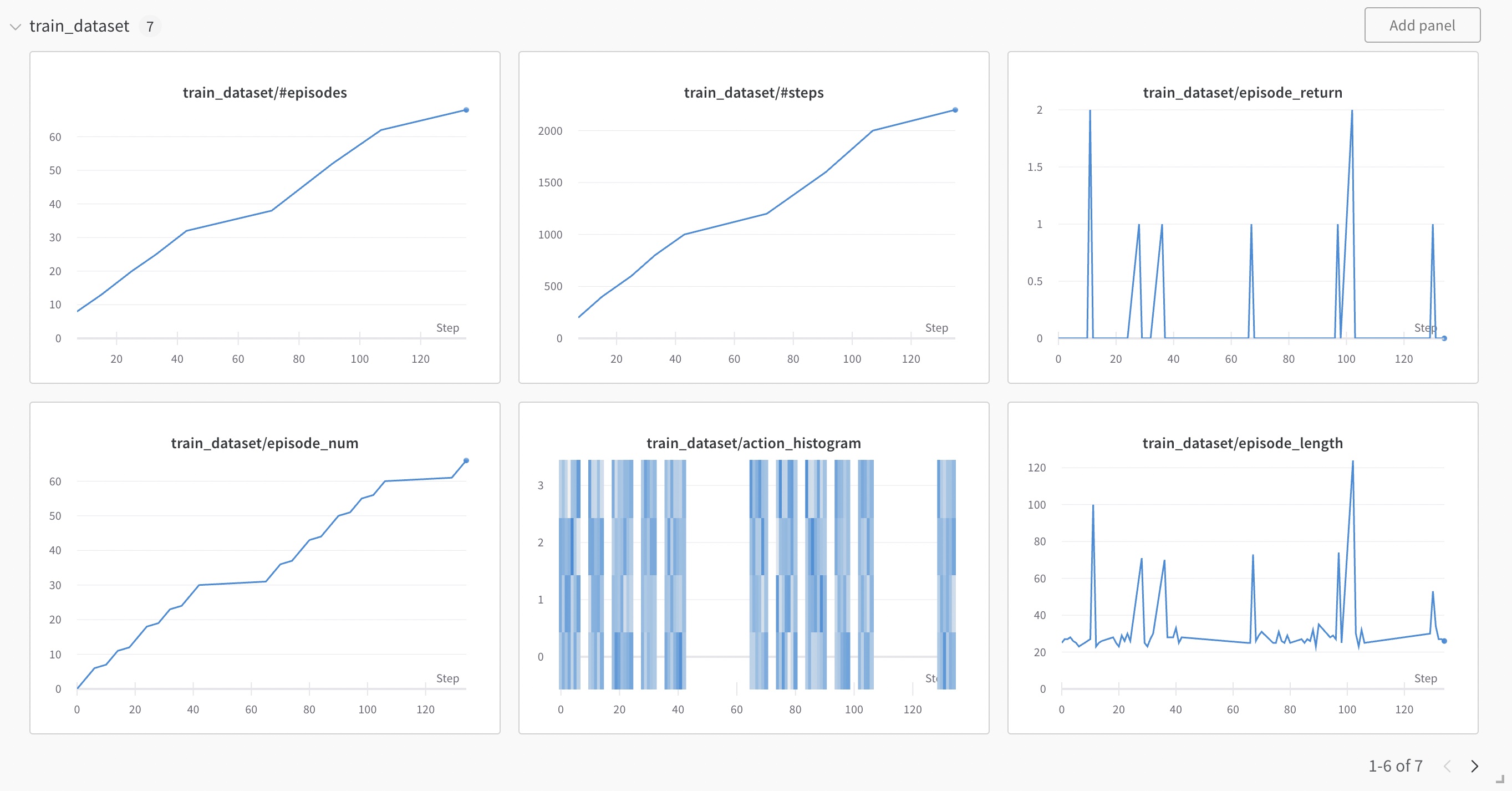Click the train_dataset/episode_length title

[x=1243, y=443]
